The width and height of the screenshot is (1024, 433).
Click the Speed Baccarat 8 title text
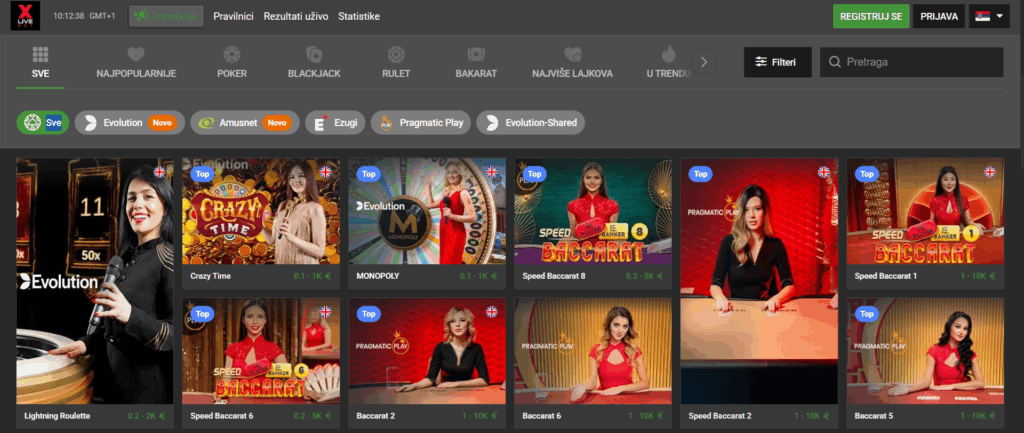click(554, 276)
